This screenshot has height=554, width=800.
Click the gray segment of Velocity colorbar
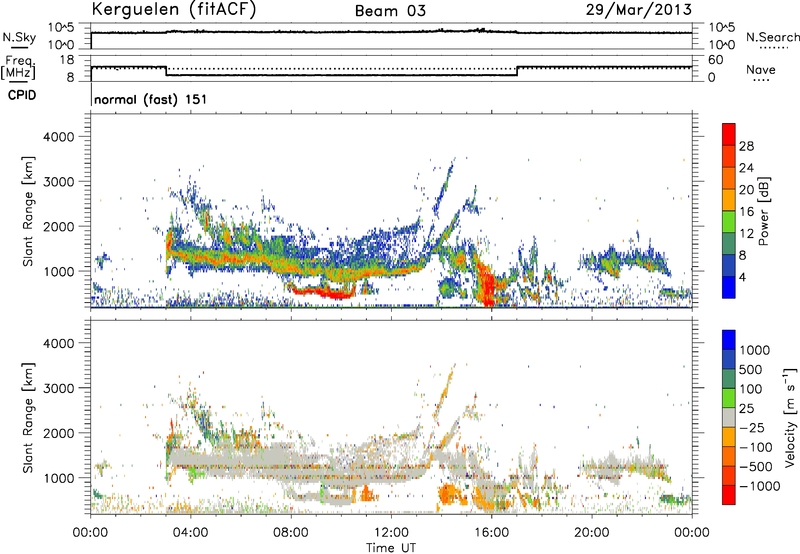[729, 417]
